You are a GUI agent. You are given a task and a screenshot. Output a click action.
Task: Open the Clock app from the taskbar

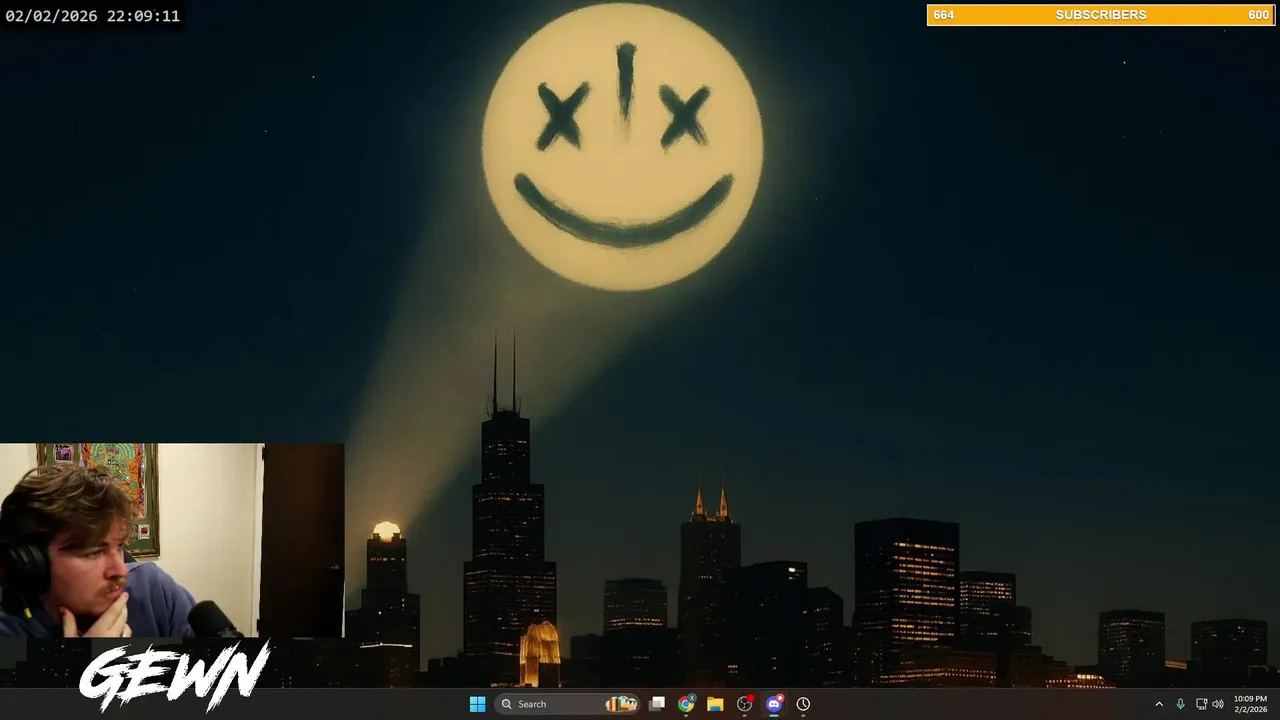coord(803,704)
